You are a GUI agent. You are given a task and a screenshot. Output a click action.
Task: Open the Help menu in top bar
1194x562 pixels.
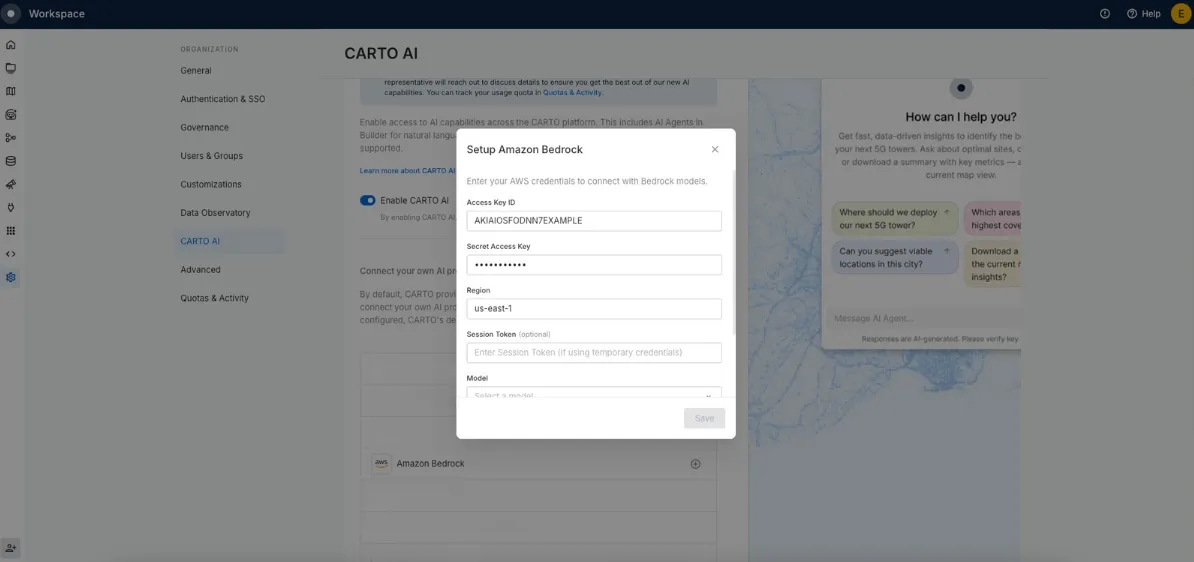1143,14
